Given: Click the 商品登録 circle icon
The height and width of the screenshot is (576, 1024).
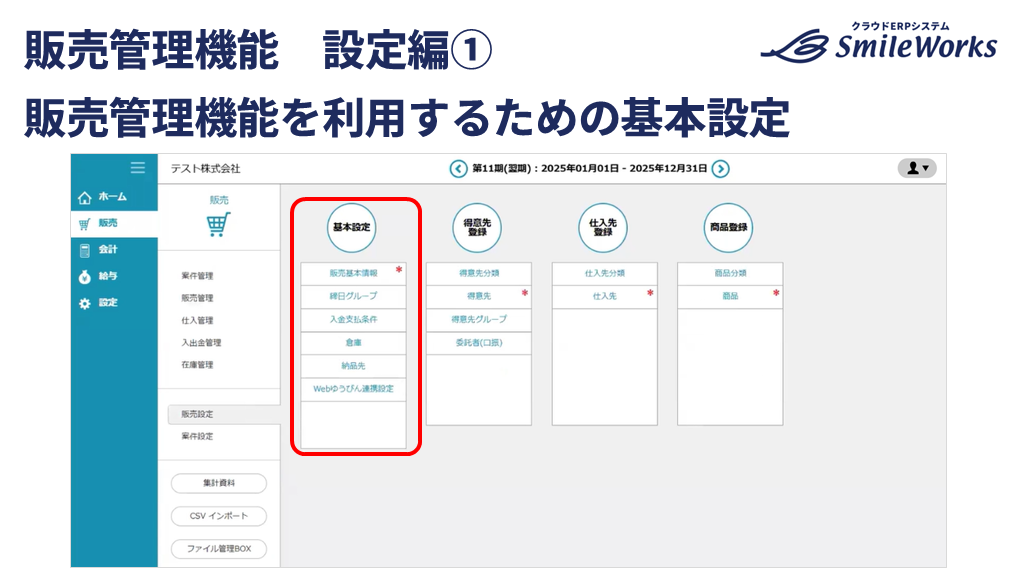Looking at the screenshot, I should [x=728, y=227].
